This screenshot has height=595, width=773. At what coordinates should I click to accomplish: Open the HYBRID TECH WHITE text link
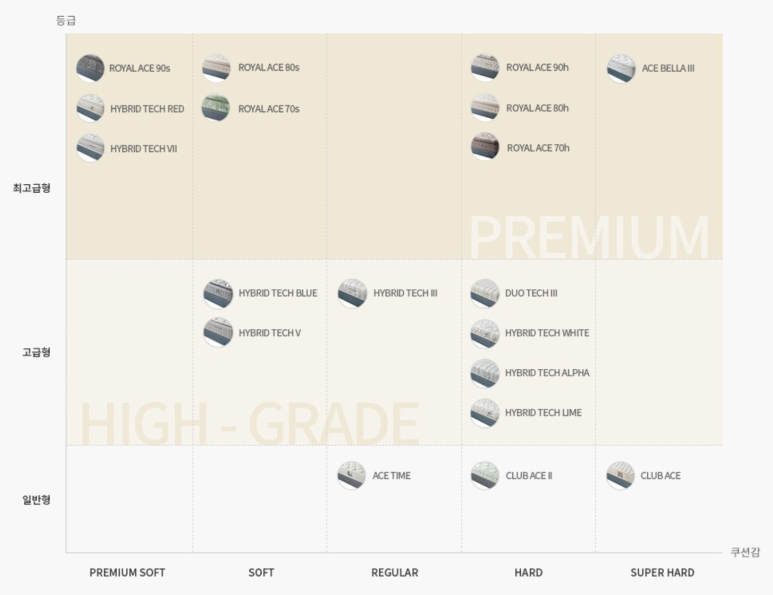[x=547, y=333]
